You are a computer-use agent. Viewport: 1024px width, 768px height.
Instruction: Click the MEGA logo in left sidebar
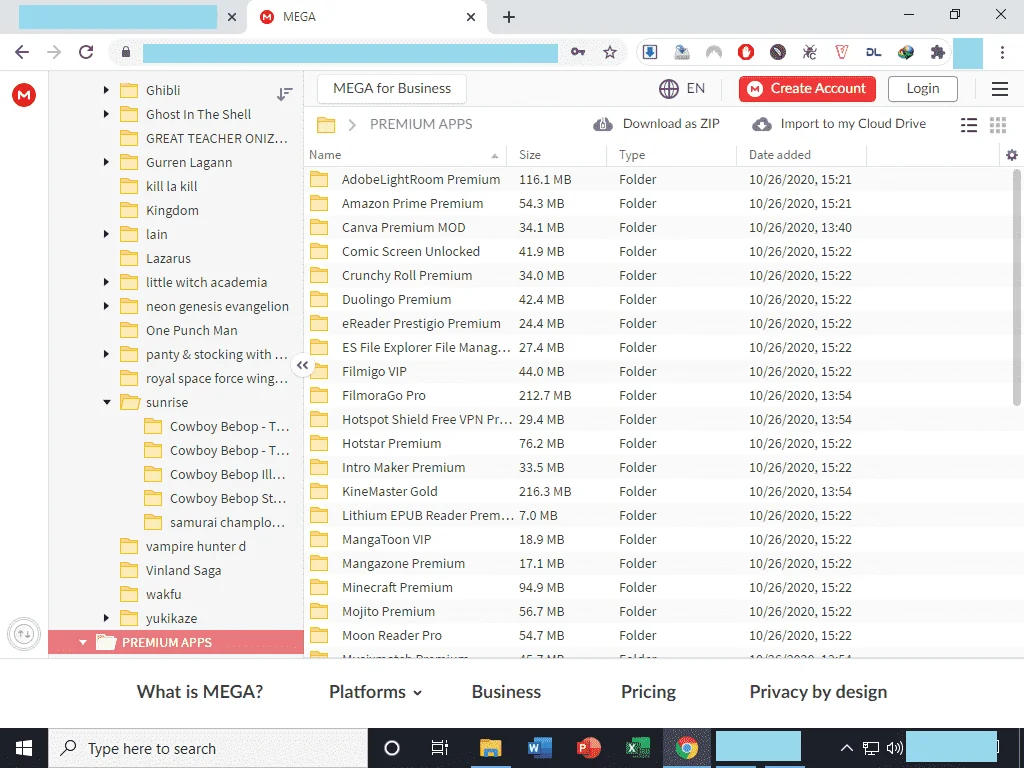[24, 95]
